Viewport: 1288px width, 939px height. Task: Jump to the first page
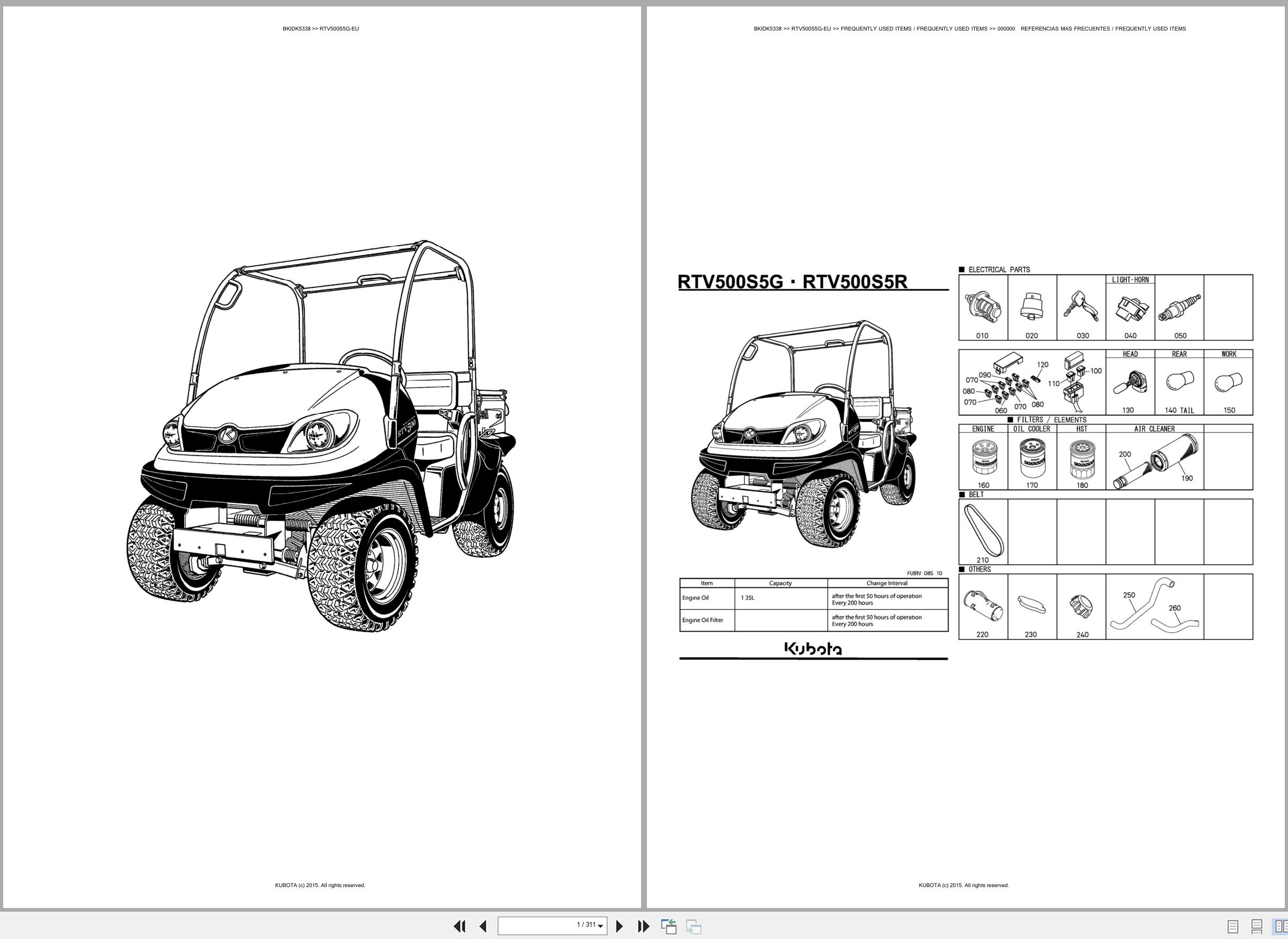[460, 927]
